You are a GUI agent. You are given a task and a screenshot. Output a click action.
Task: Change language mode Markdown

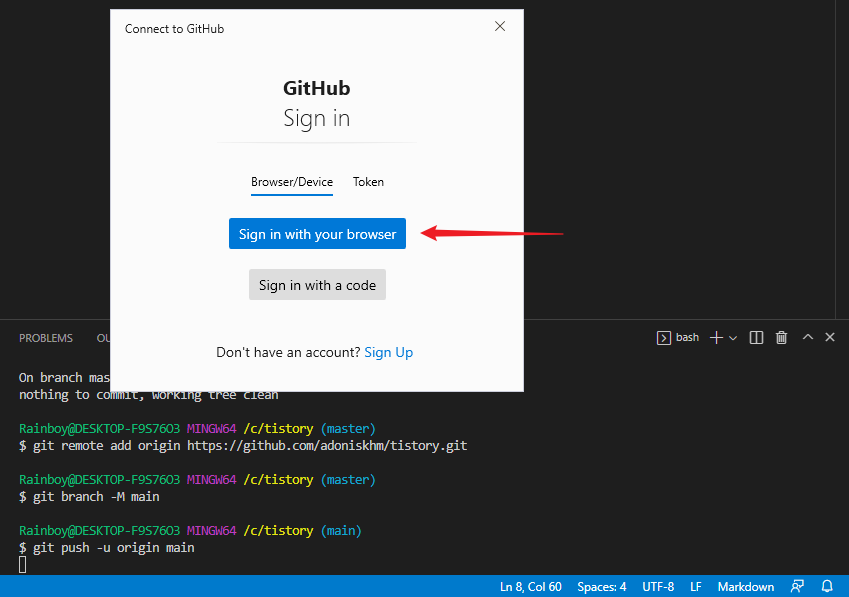tap(746, 587)
